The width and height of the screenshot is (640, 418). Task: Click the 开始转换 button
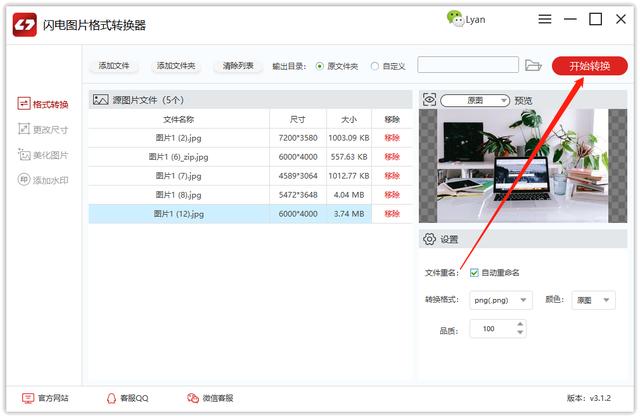point(589,66)
